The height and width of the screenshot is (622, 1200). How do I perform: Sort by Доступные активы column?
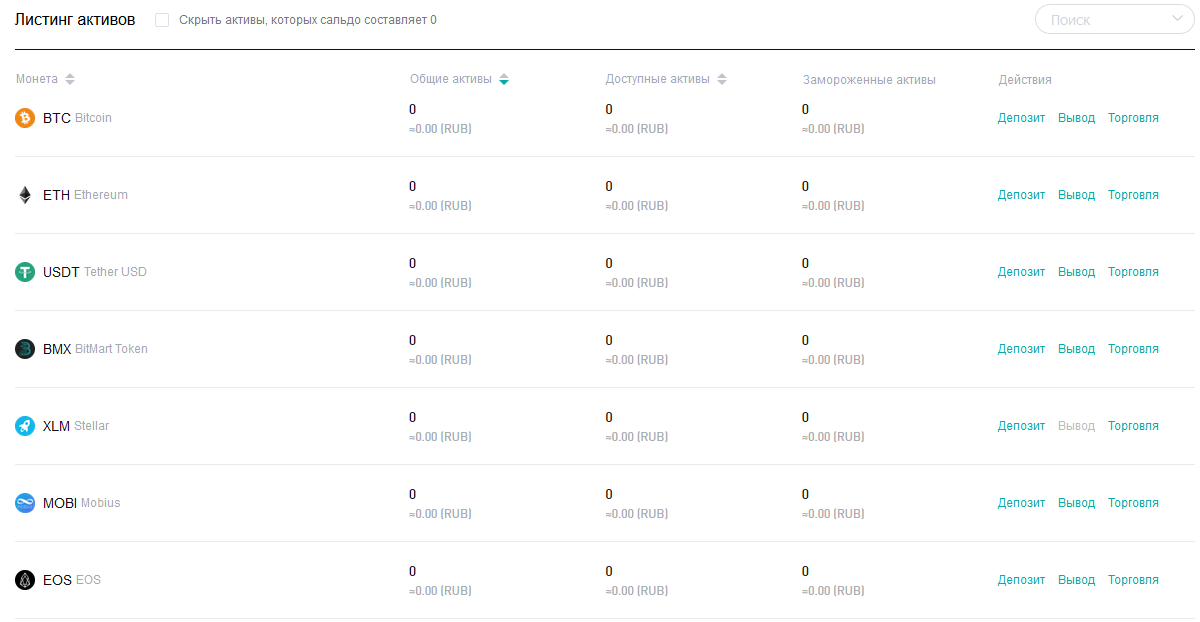tap(722, 80)
